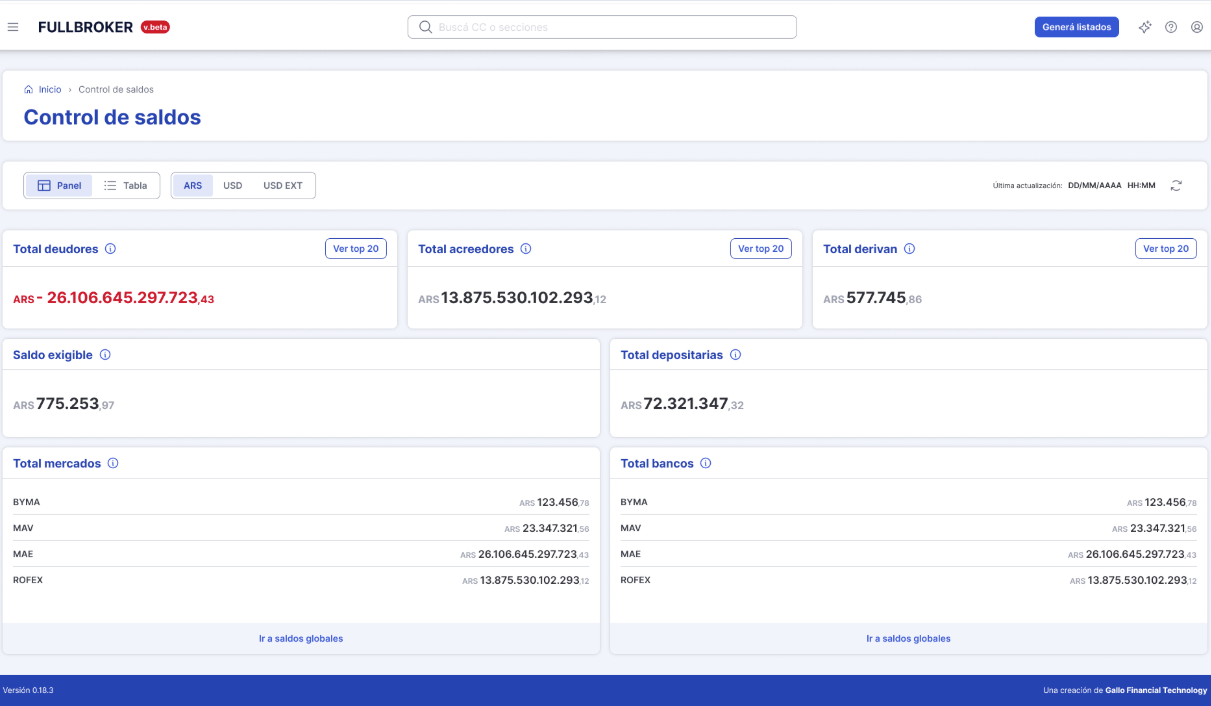Image resolution: width=1211 pixels, height=706 pixels.
Task: Select ARS currency
Action: click(x=193, y=186)
